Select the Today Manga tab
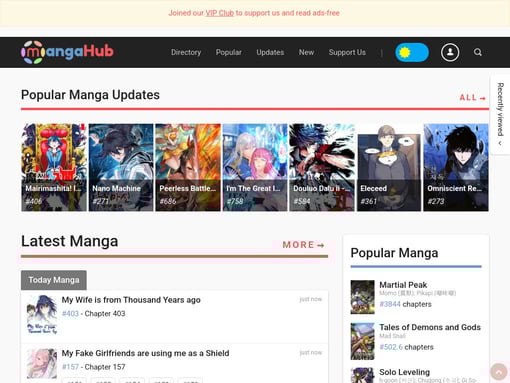The width and height of the screenshot is (510, 383). point(54,280)
